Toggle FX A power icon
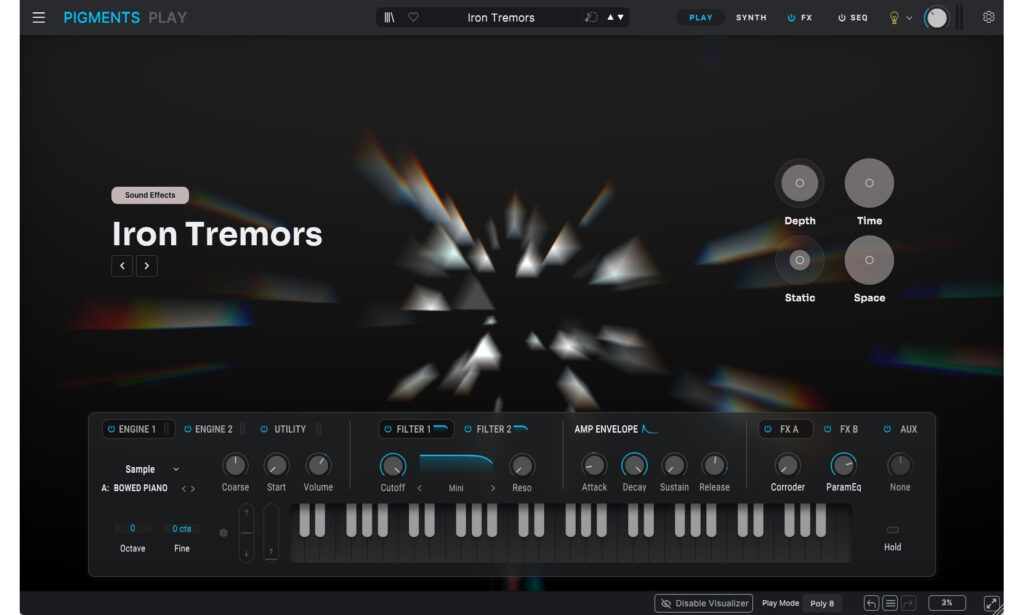 point(768,429)
